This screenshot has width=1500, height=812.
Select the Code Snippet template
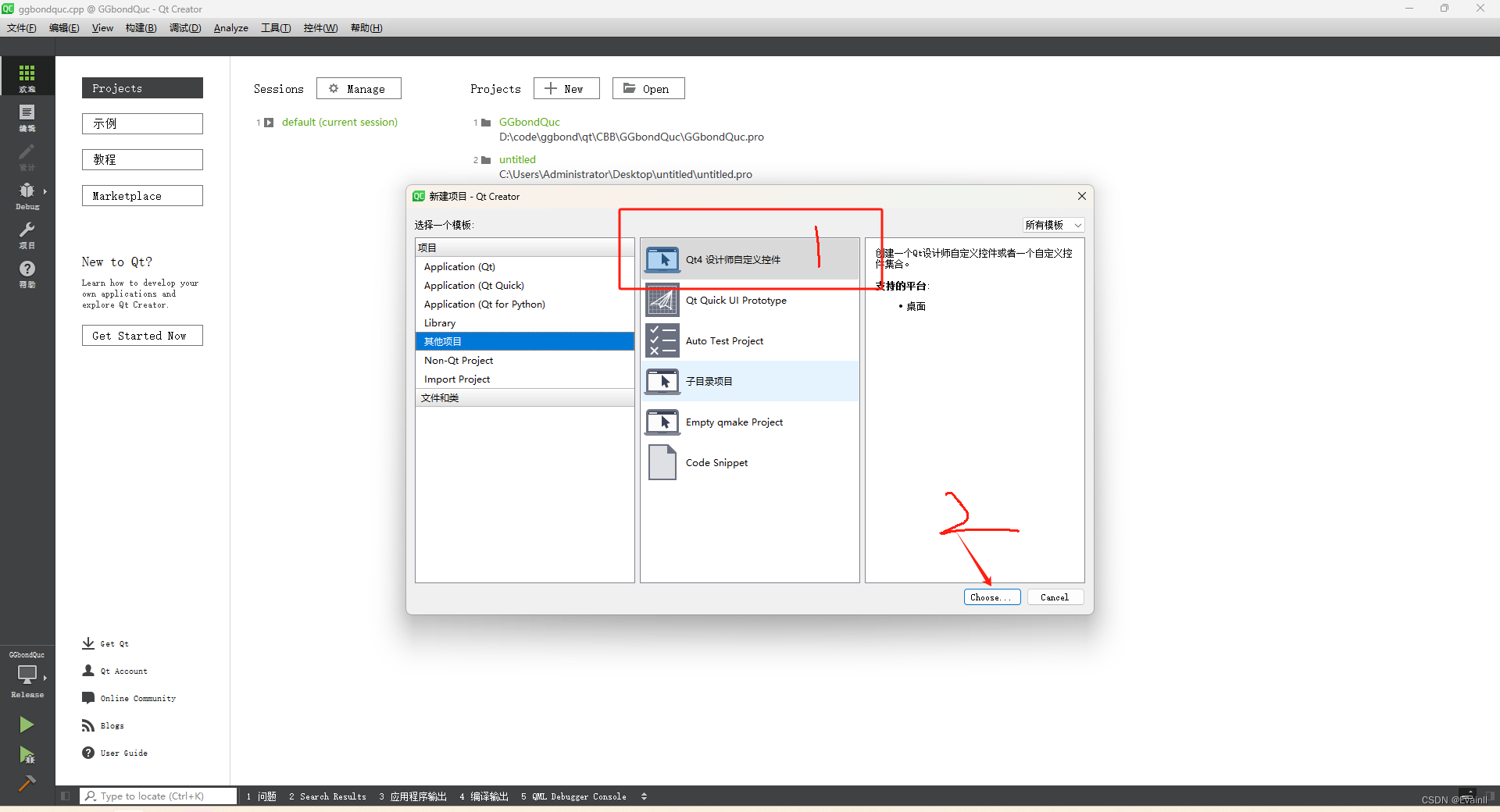750,462
